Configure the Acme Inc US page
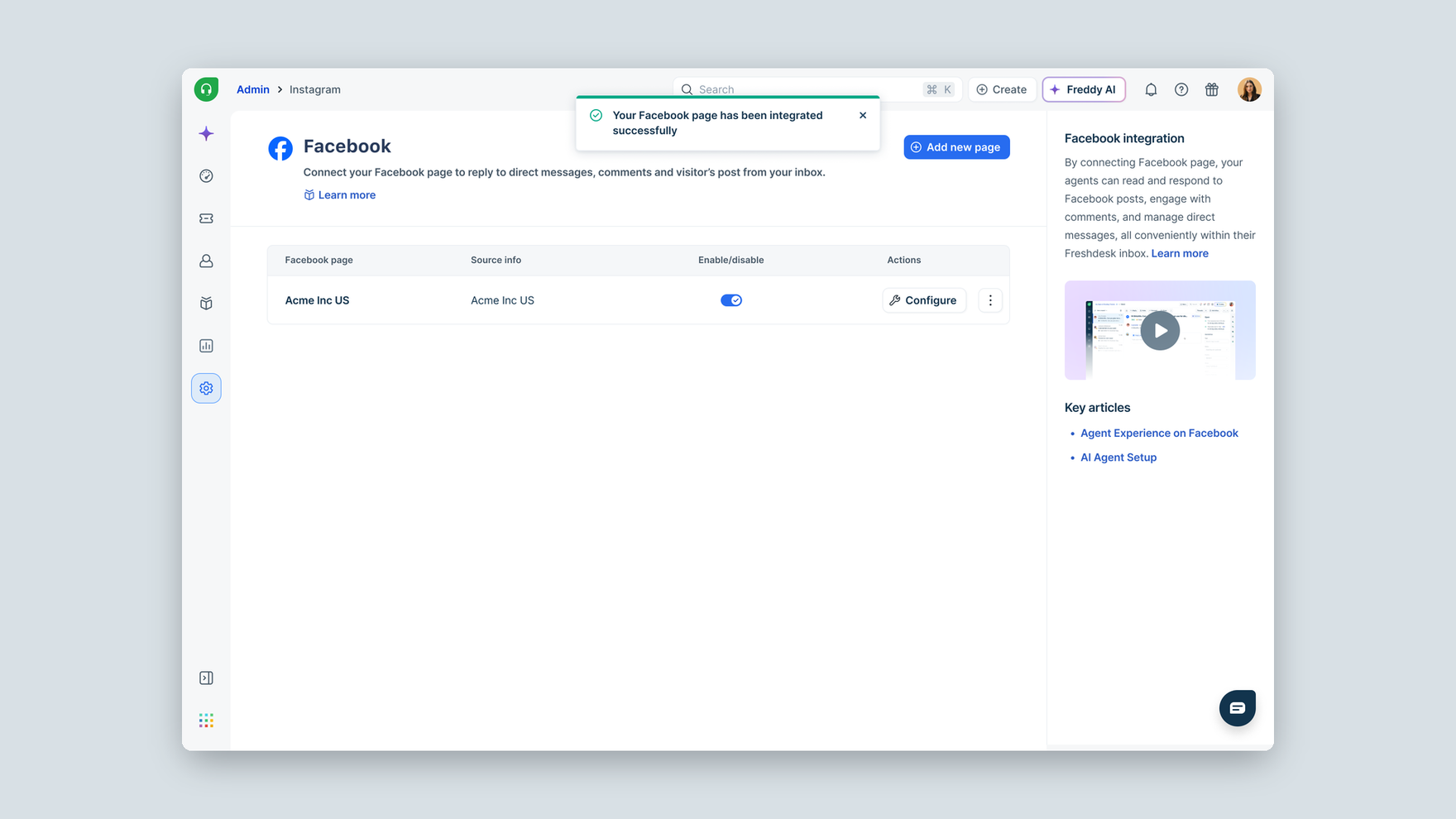Viewport: 1456px width, 819px height. pos(923,300)
